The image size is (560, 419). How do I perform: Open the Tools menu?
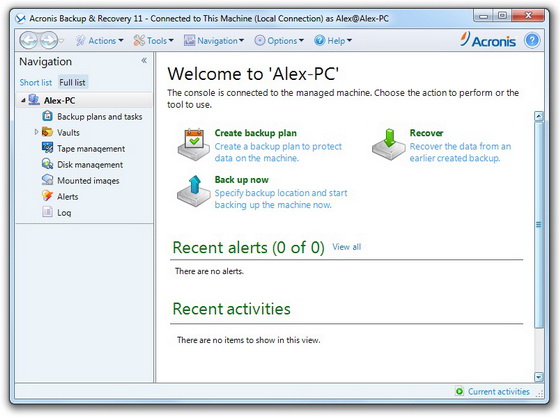(x=160, y=41)
